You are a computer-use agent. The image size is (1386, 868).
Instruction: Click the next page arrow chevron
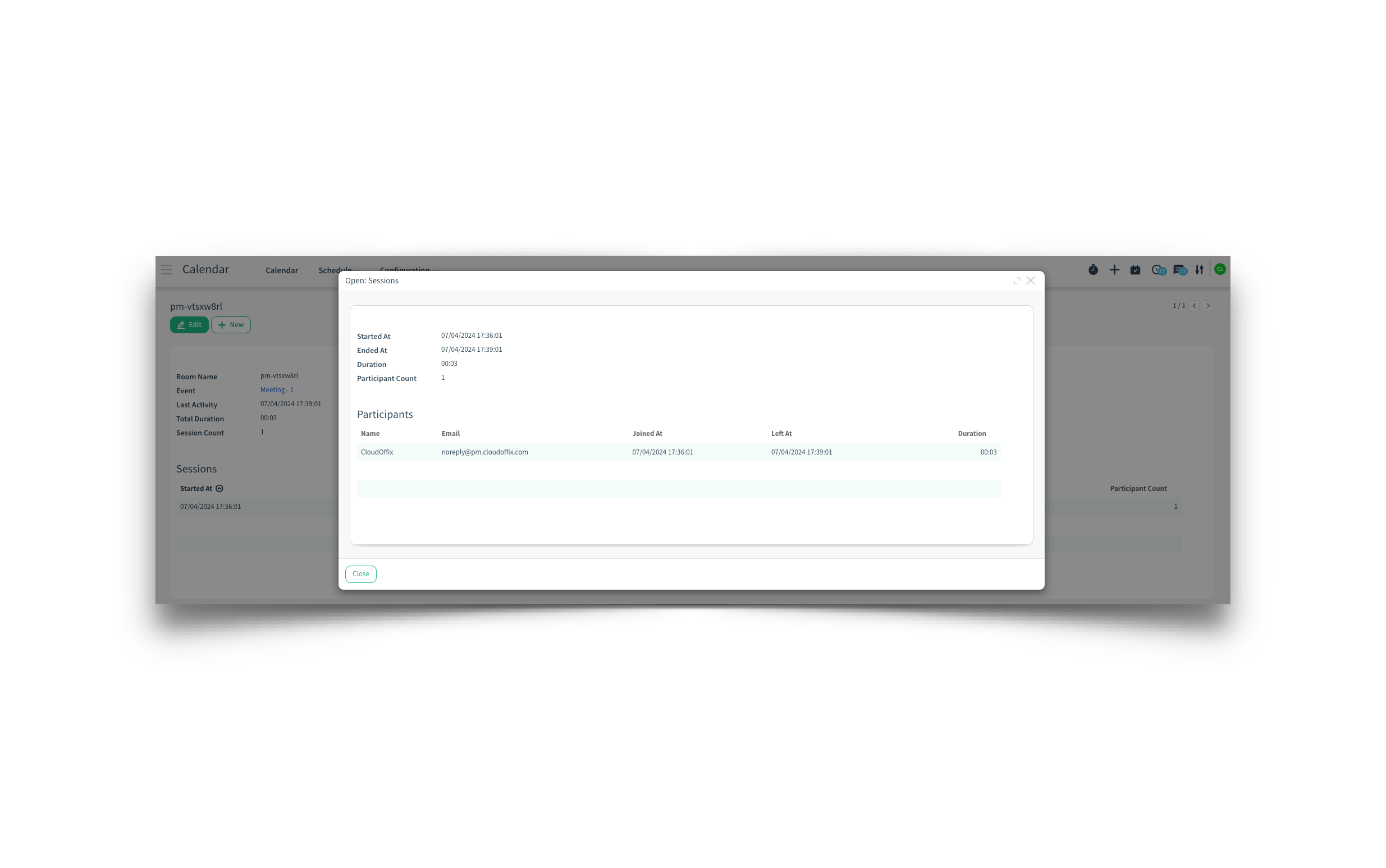(1208, 306)
